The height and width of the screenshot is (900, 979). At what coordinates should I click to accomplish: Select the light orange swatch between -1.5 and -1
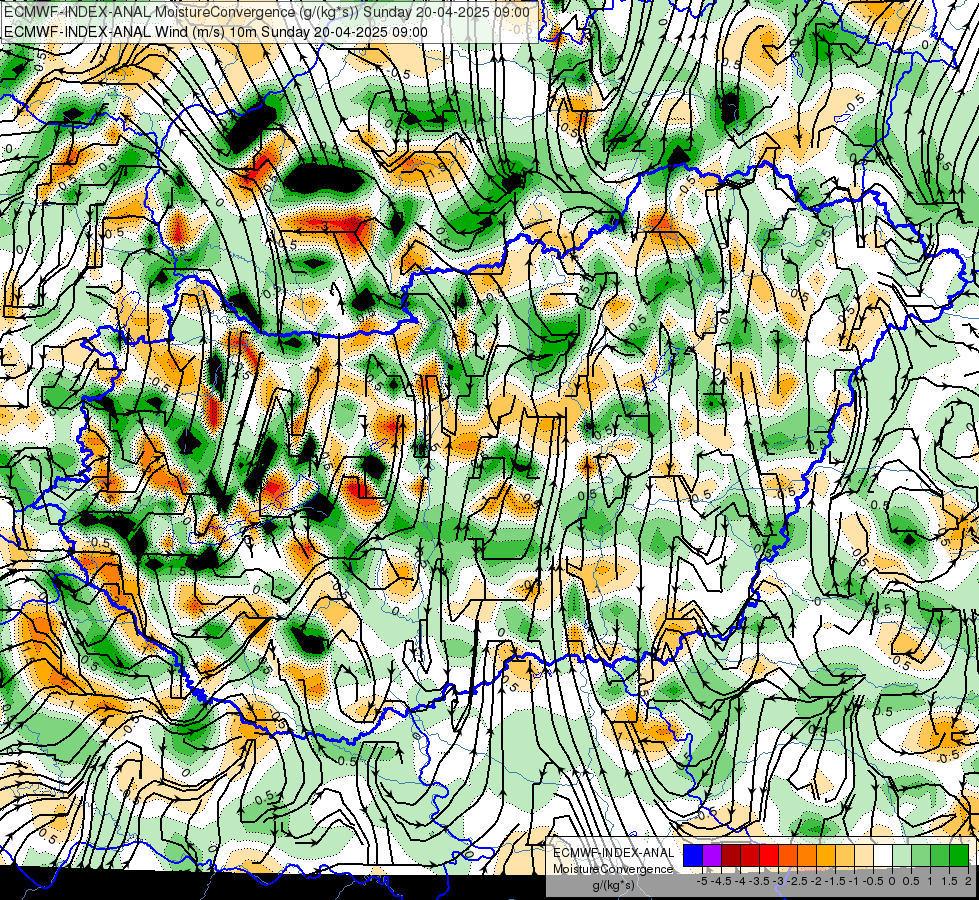(x=845, y=856)
